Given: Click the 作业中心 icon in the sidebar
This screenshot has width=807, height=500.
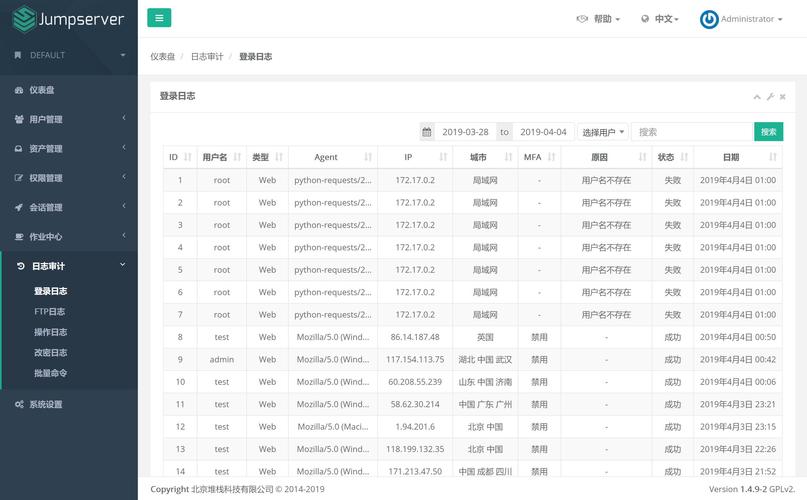Looking at the screenshot, I should click(19, 237).
